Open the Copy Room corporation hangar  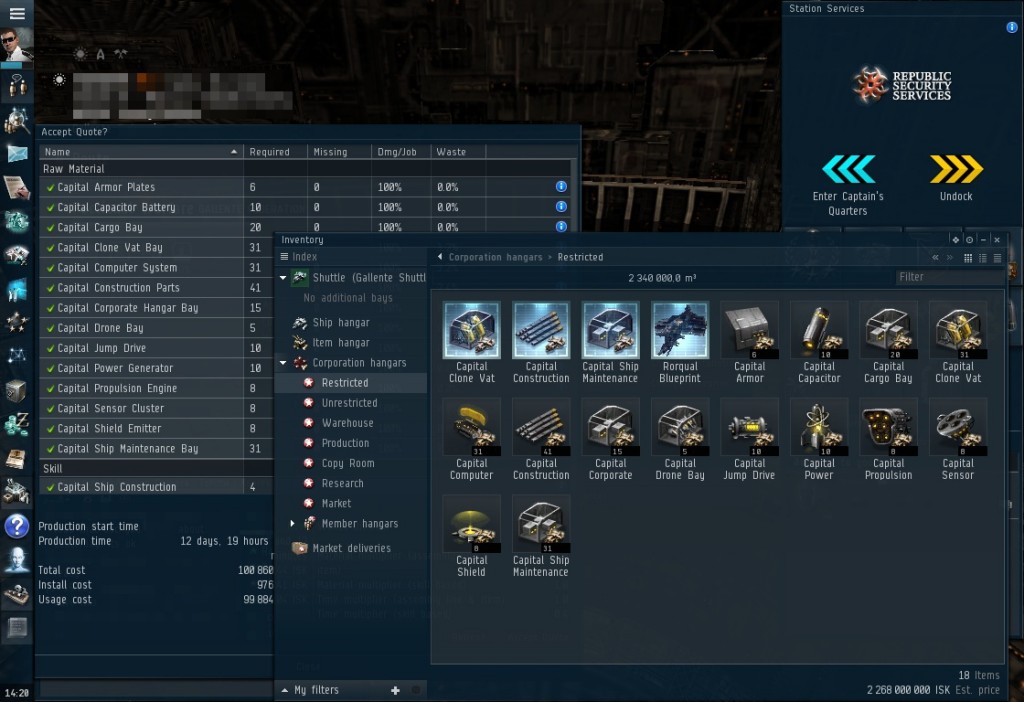348,464
